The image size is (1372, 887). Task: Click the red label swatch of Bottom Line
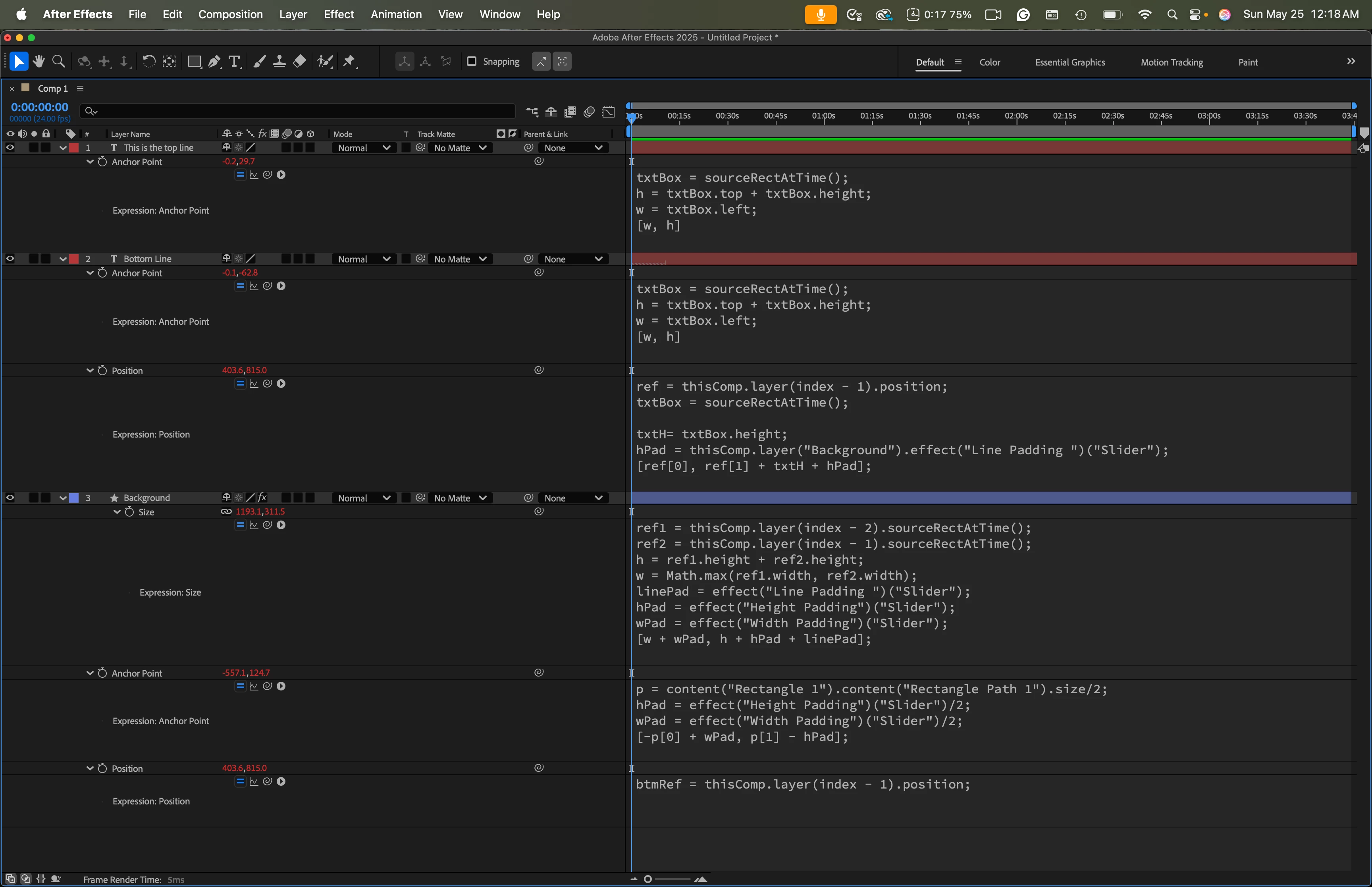[x=74, y=258]
